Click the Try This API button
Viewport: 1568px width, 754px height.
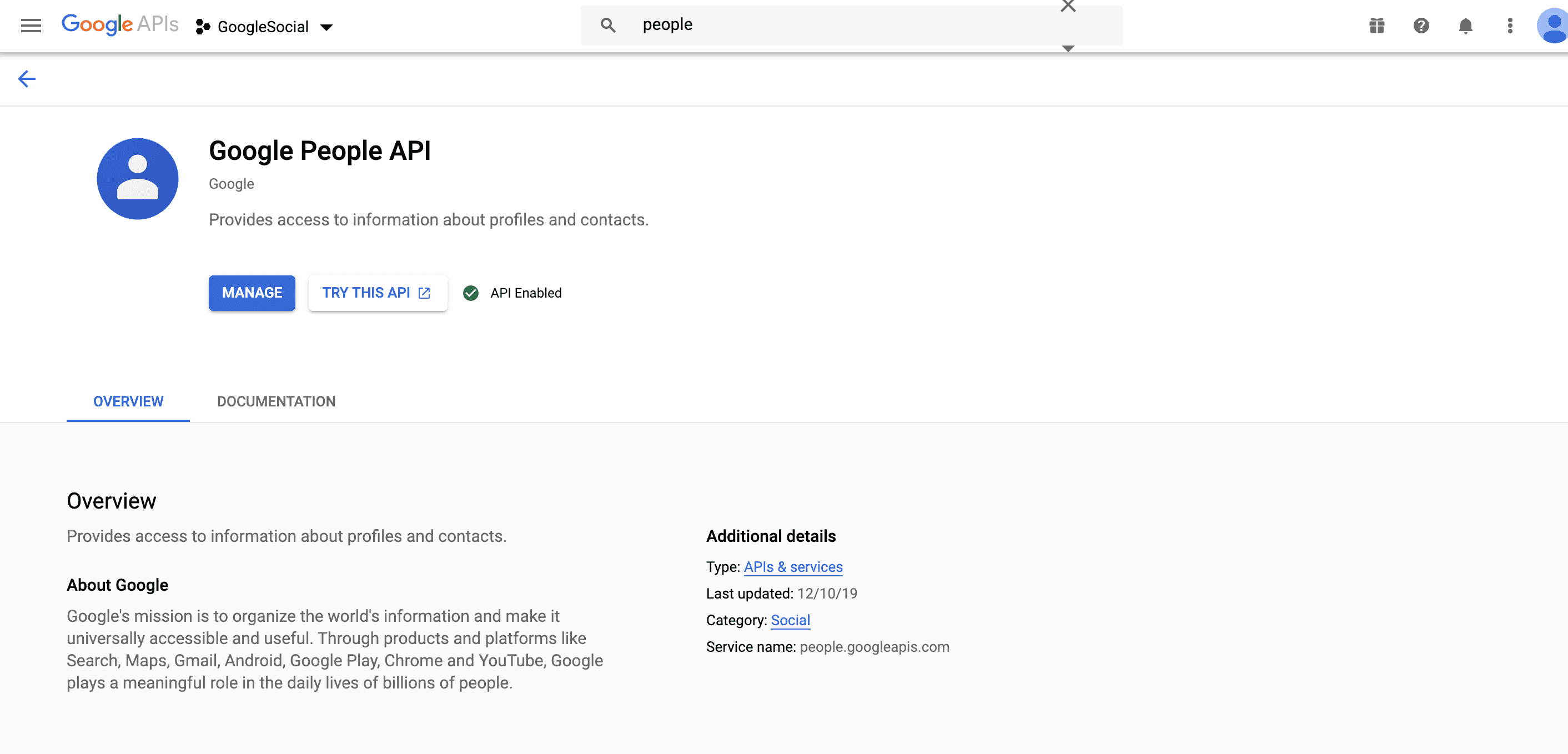[x=377, y=293]
